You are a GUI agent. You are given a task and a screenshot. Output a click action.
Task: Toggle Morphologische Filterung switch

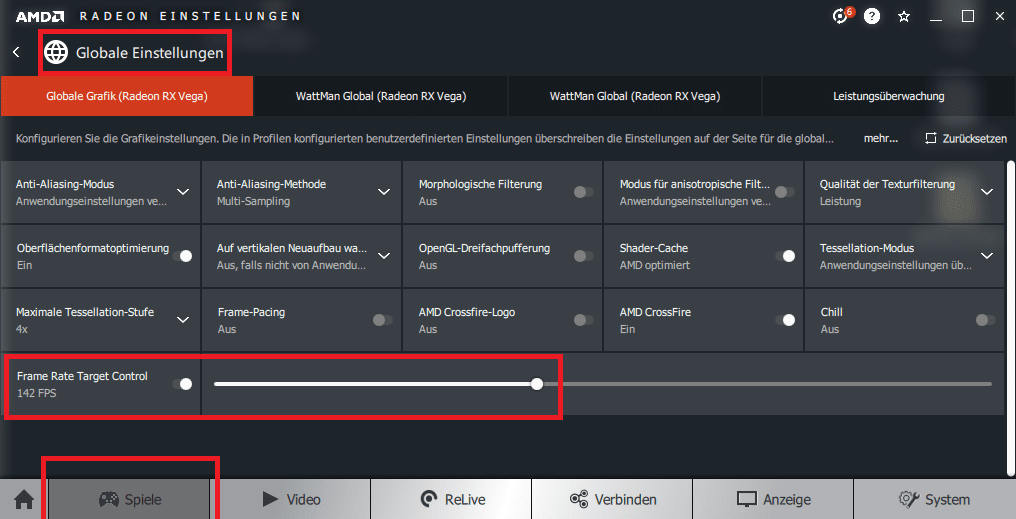[x=583, y=192]
